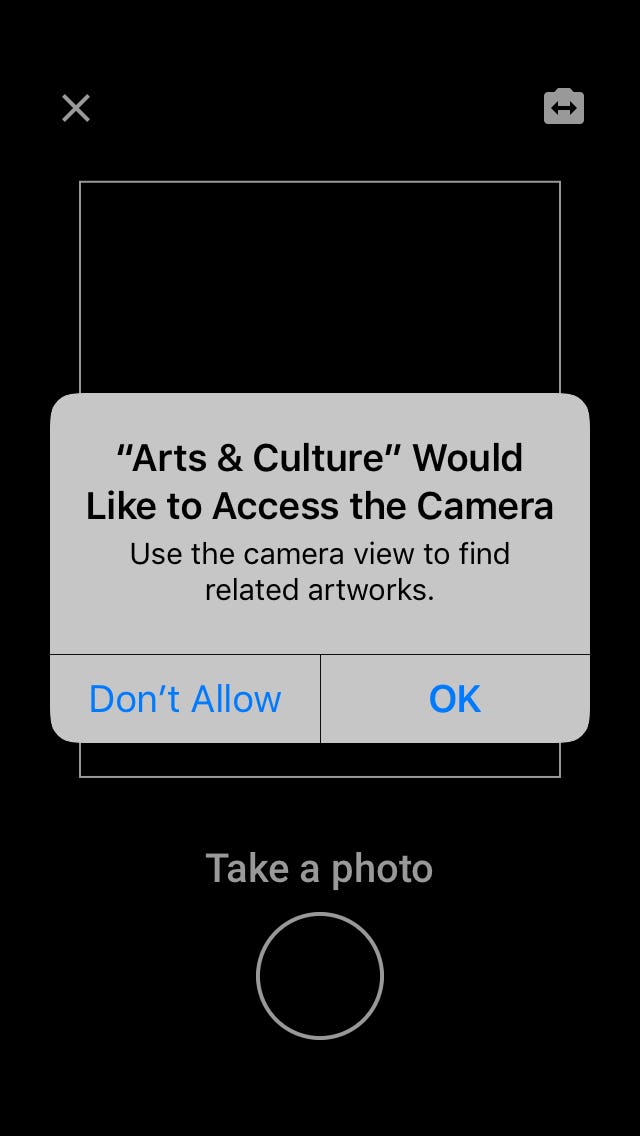Screen dimensions: 640x1136
Task: Click the viewfinder strip below the dialog
Action: coord(320,760)
